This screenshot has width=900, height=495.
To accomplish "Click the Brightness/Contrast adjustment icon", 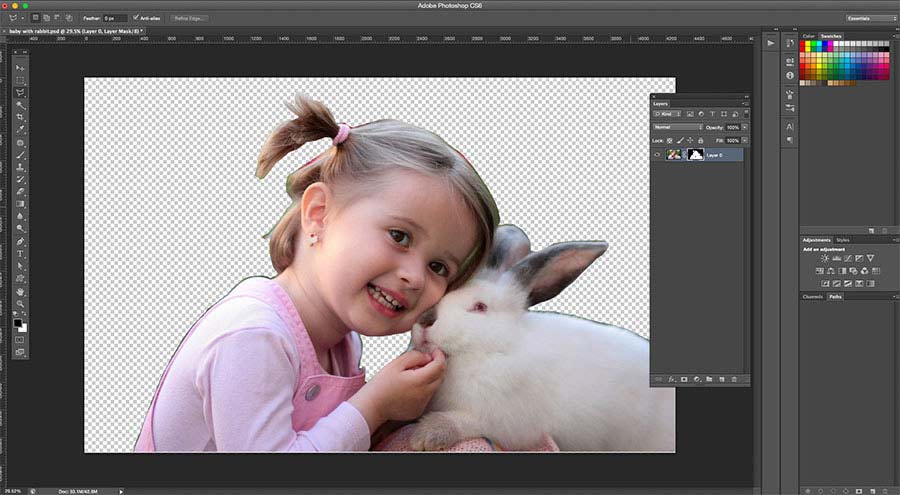I will pyautogui.click(x=824, y=258).
